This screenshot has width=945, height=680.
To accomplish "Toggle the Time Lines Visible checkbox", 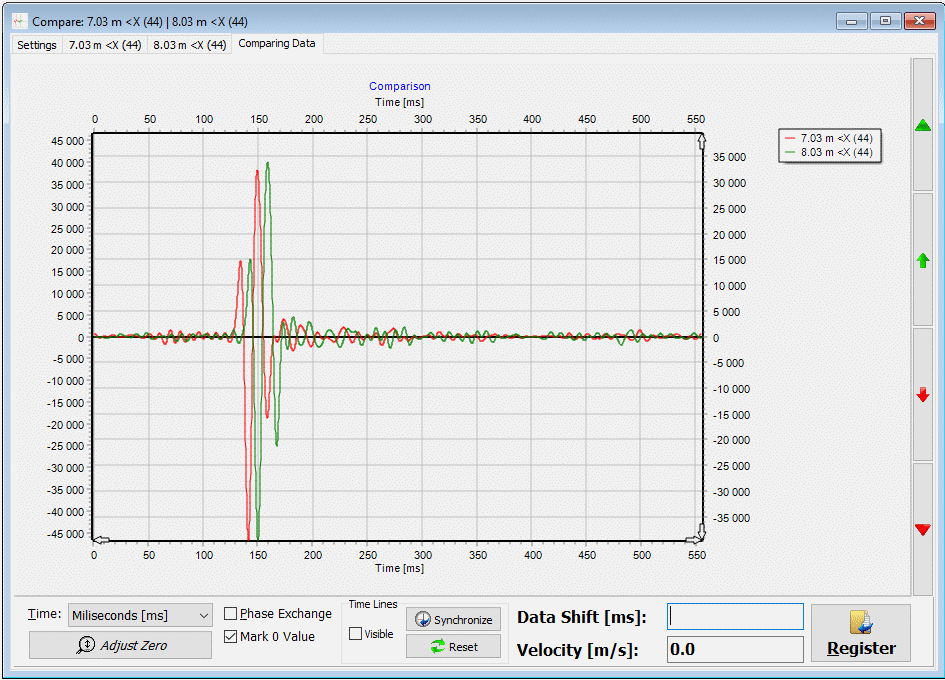I will (x=355, y=634).
